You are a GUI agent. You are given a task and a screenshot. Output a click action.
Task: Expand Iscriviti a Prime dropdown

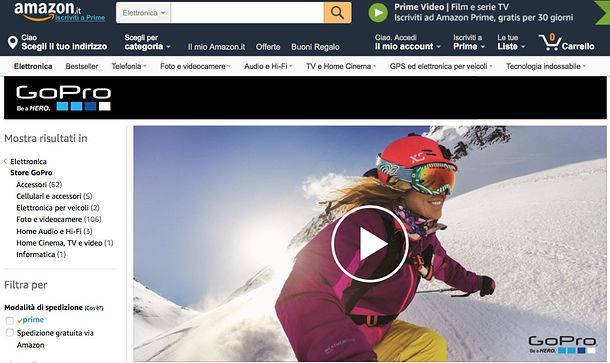click(x=469, y=42)
